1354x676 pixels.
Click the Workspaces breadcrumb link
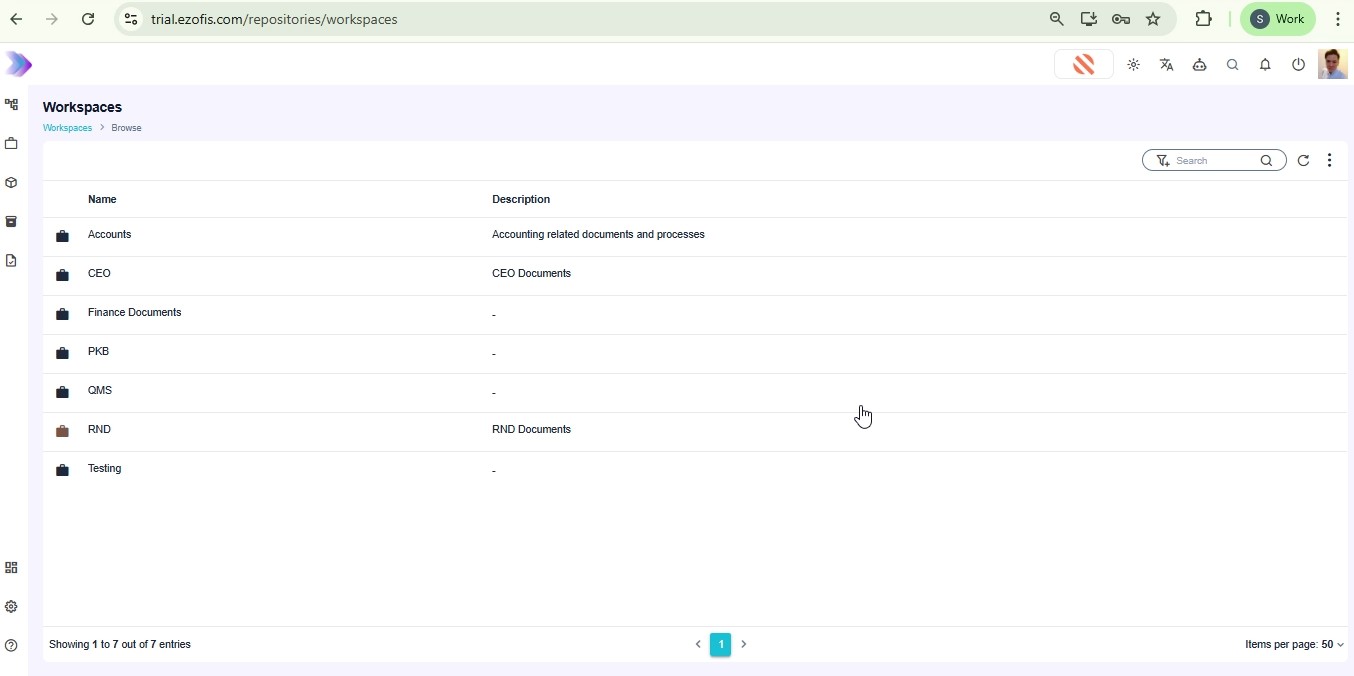67,128
